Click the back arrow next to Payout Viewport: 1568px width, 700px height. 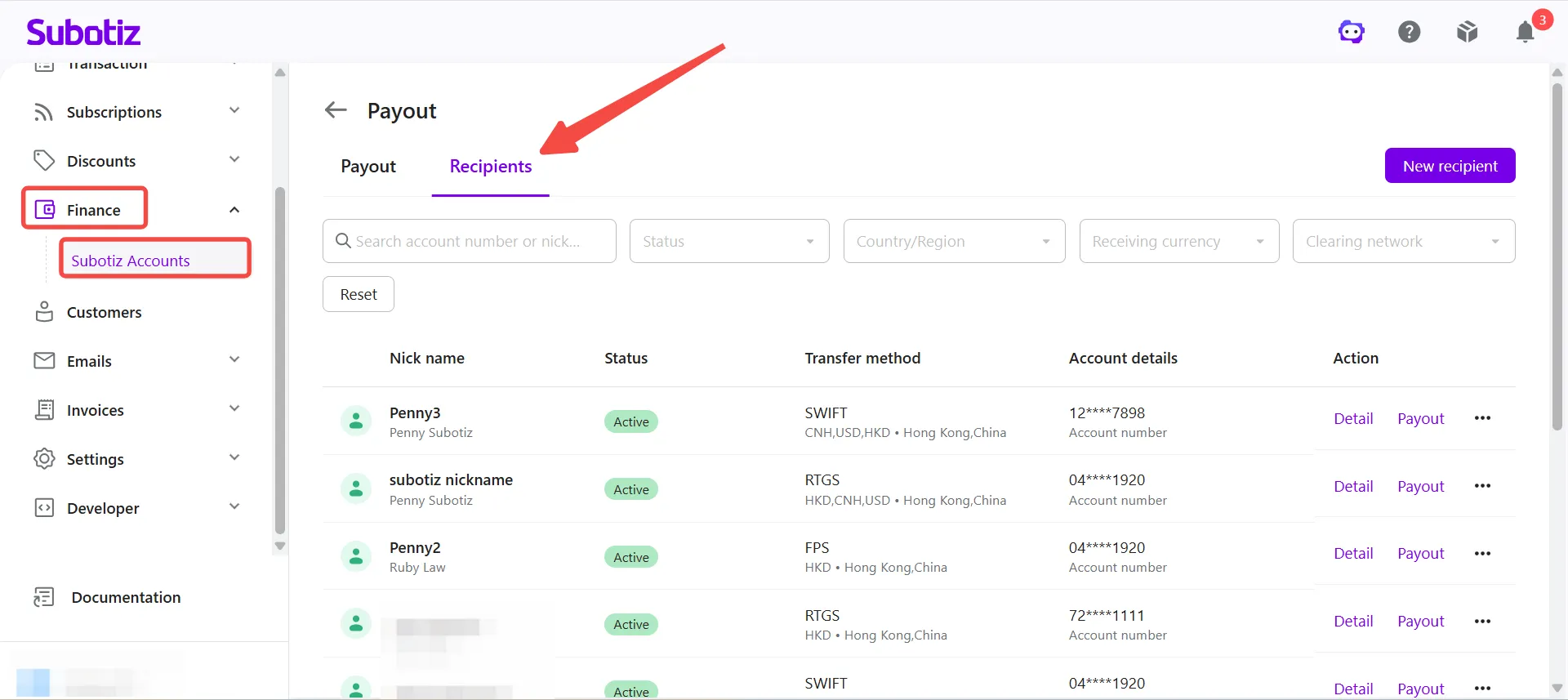pyautogui.click(x=336, y=109)
